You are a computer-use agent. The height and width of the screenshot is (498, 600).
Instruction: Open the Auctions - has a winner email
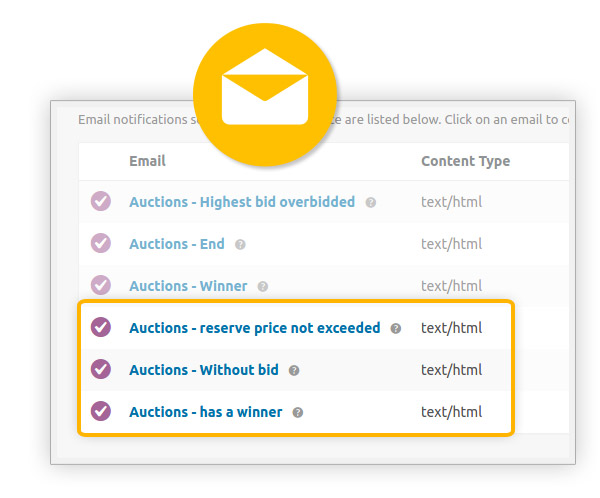coord(206,413)
